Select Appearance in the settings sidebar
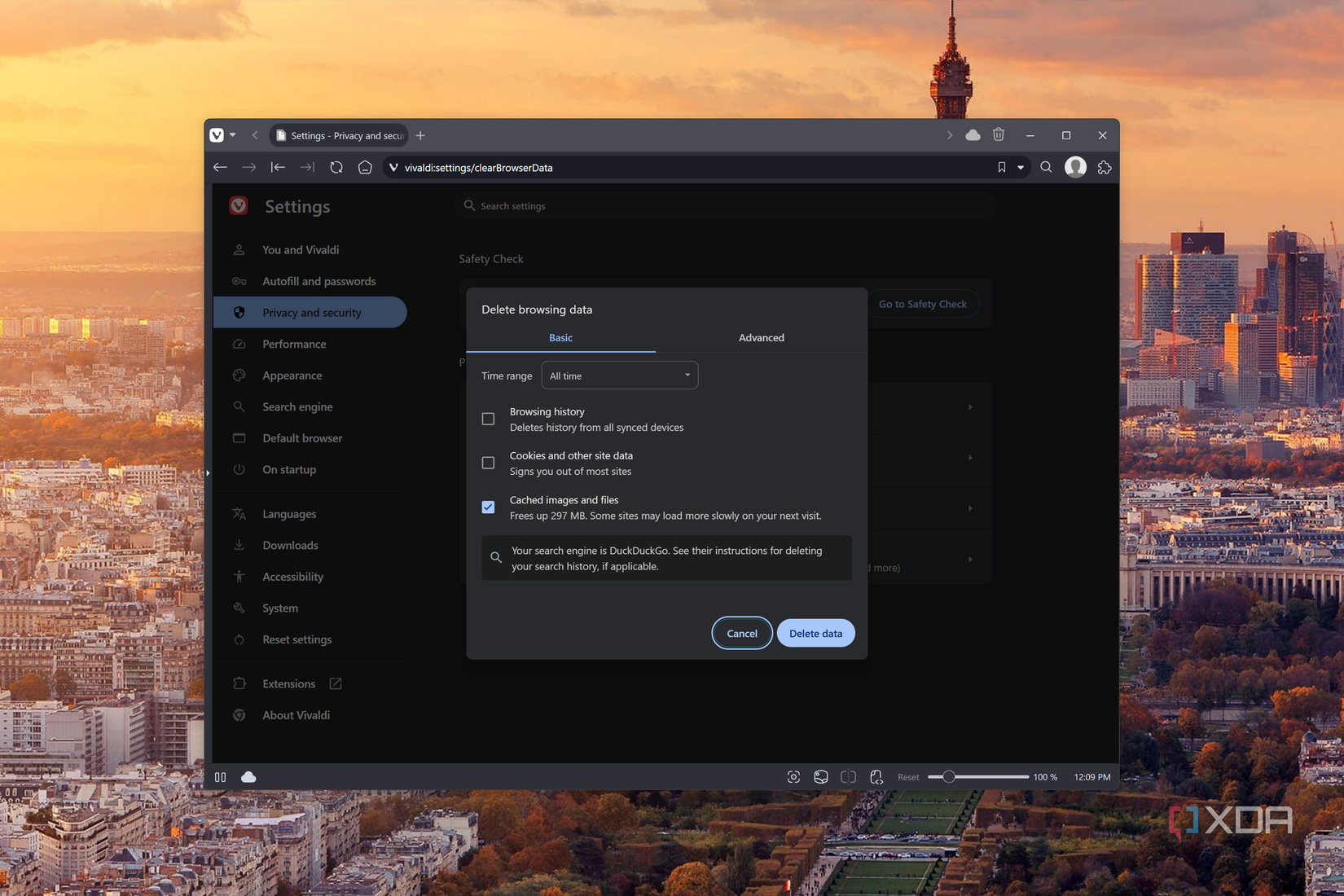1344x896 pixels. pos(292,376)
